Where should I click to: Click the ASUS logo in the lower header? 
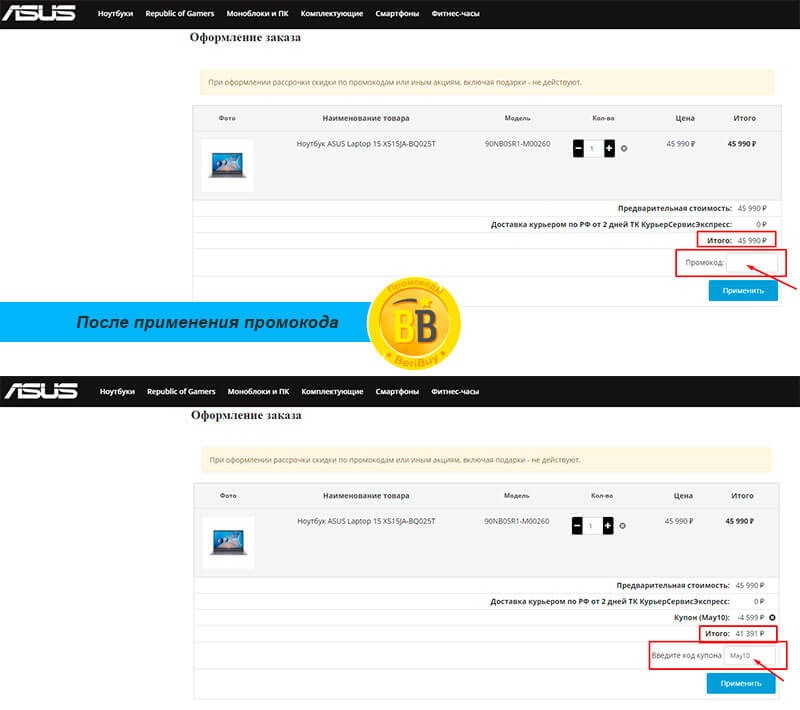coord(39,390)
